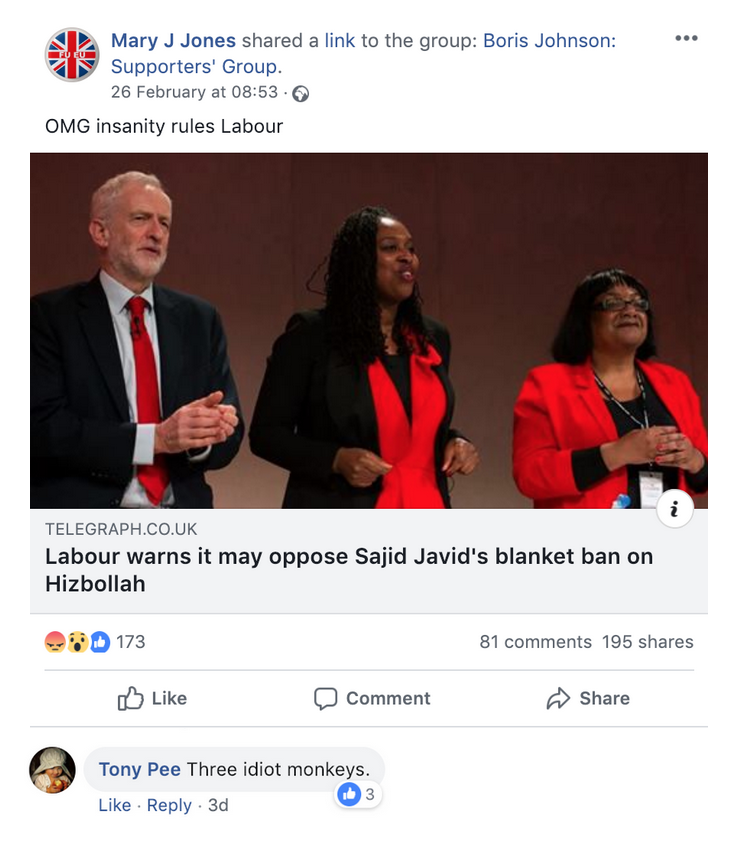
Task: Open Tony Pee's profile picture
Action: coord(52,770)
